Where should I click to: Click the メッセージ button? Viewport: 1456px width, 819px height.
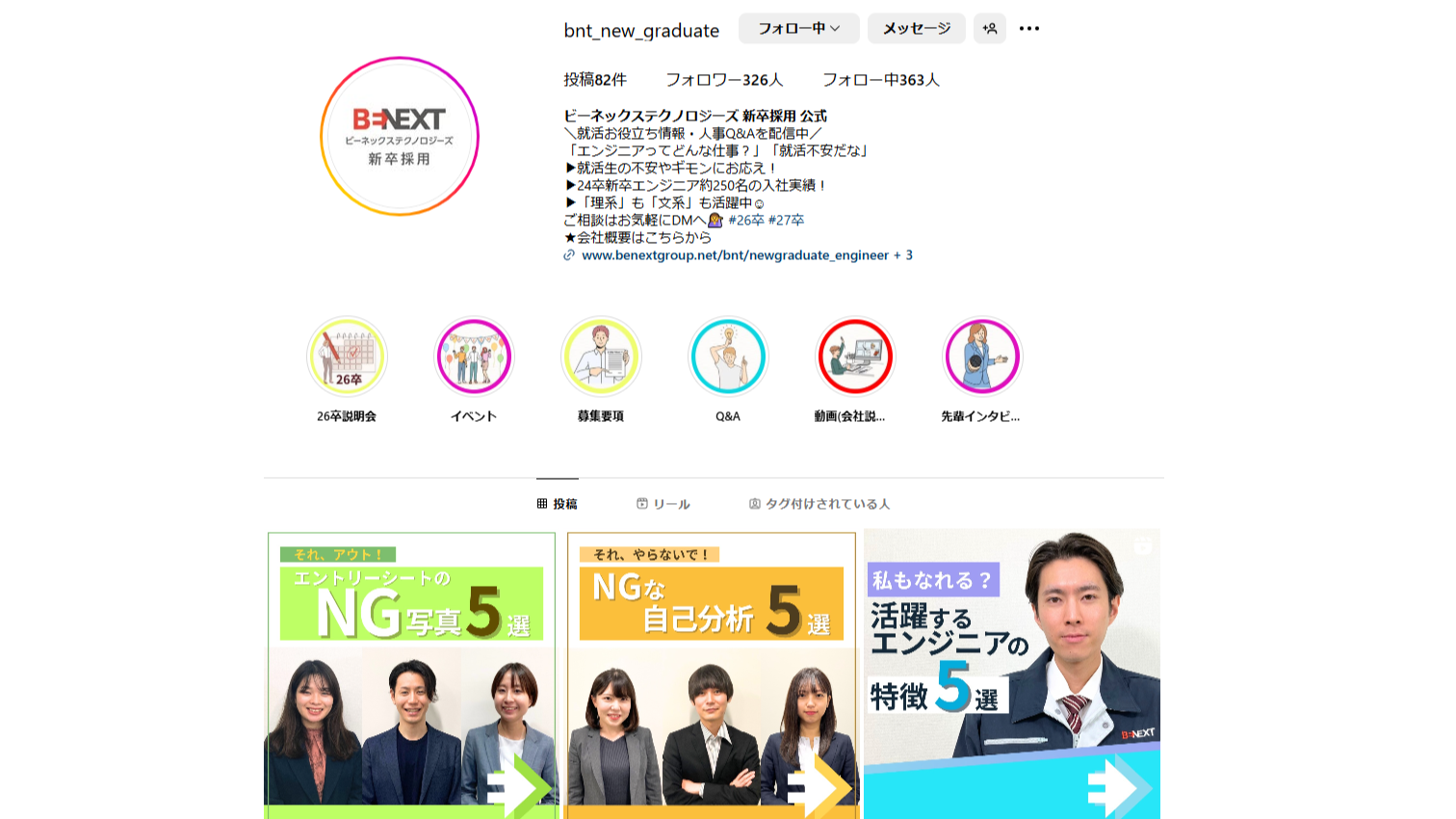pyautogui.click(x=916, y=29)
